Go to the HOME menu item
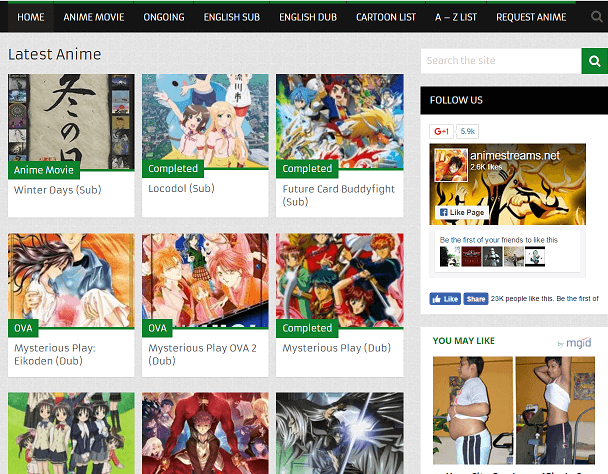The width and height of the screenshot is (608, 474). (x=31, y=17)
